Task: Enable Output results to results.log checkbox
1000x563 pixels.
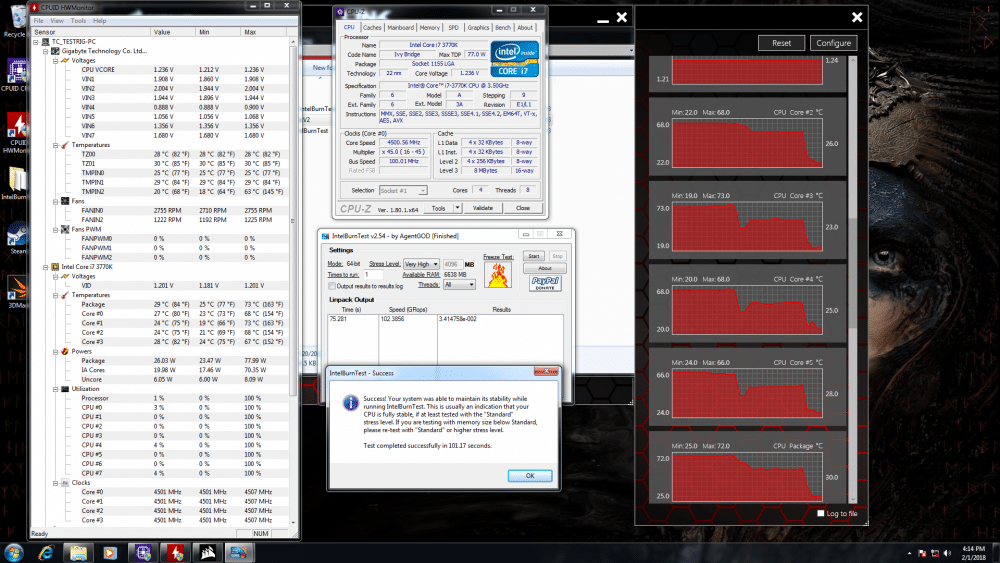Action: tap(332, 286)
